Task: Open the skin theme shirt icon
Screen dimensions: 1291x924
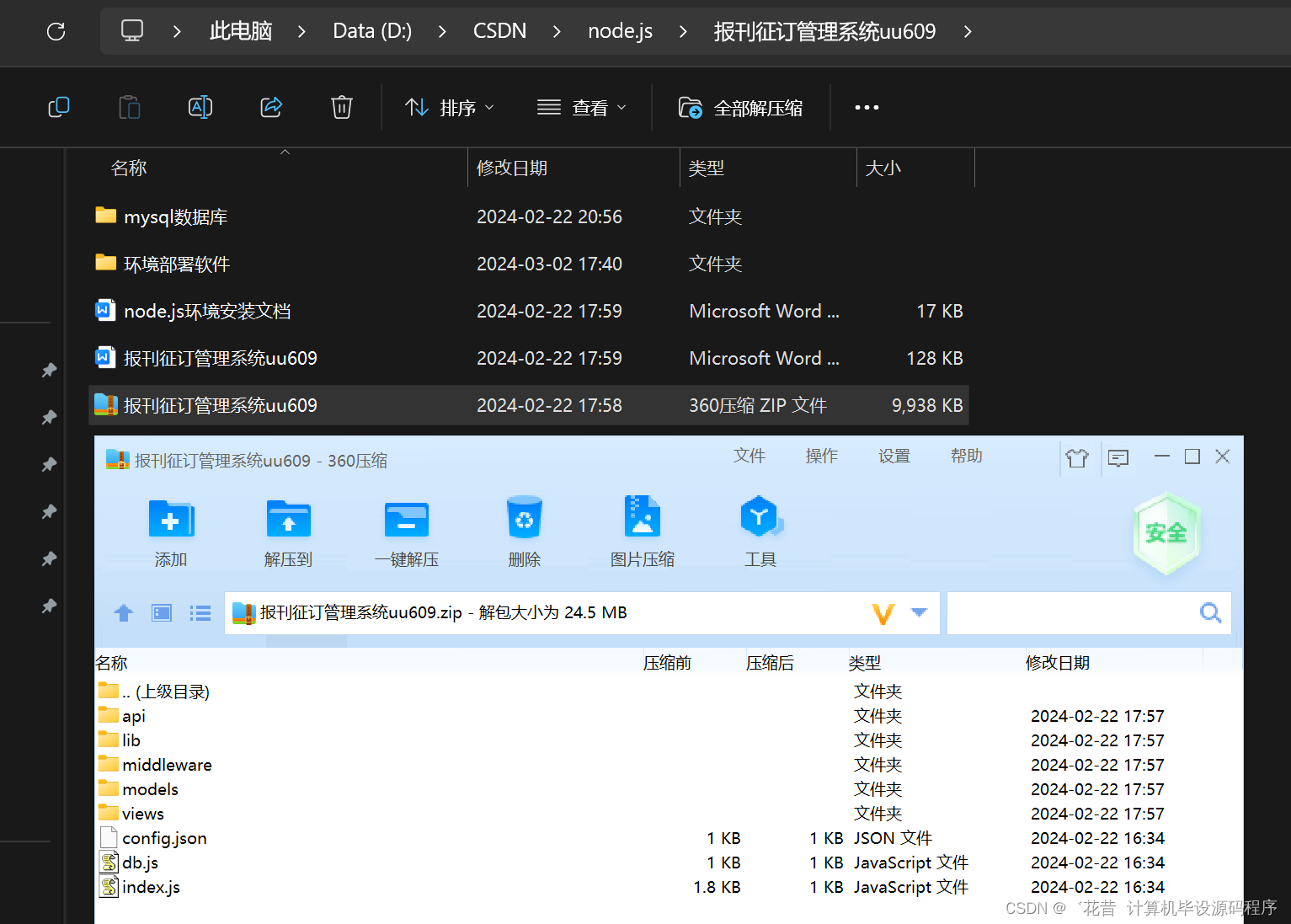Action: coord(1078,457)
